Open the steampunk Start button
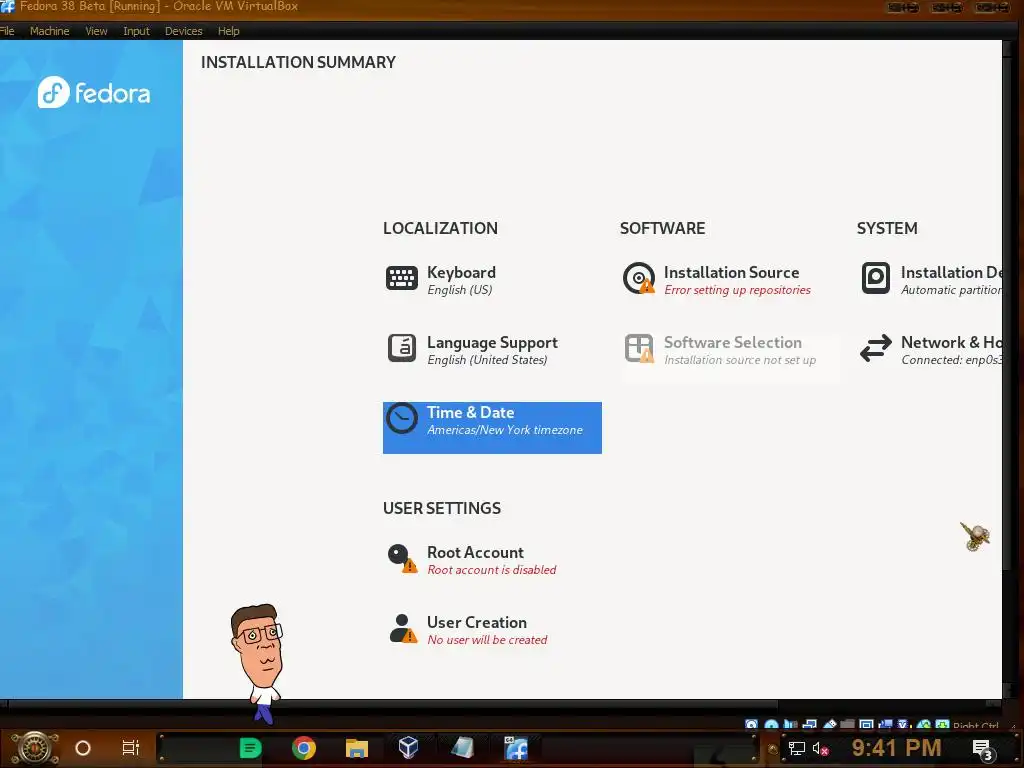 pyautogui.click(x=35, y=747)
